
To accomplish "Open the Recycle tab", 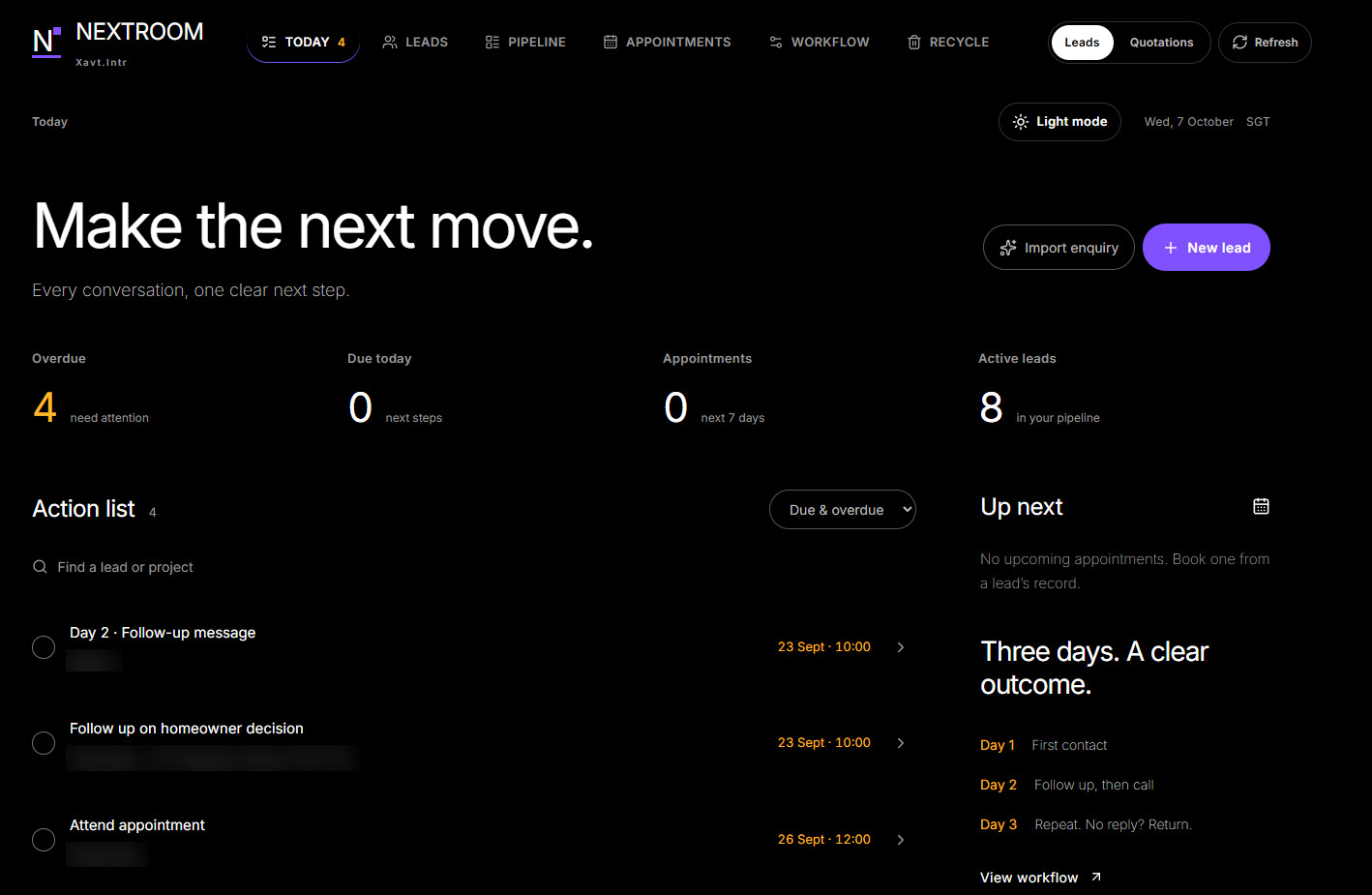I will 948,43.
